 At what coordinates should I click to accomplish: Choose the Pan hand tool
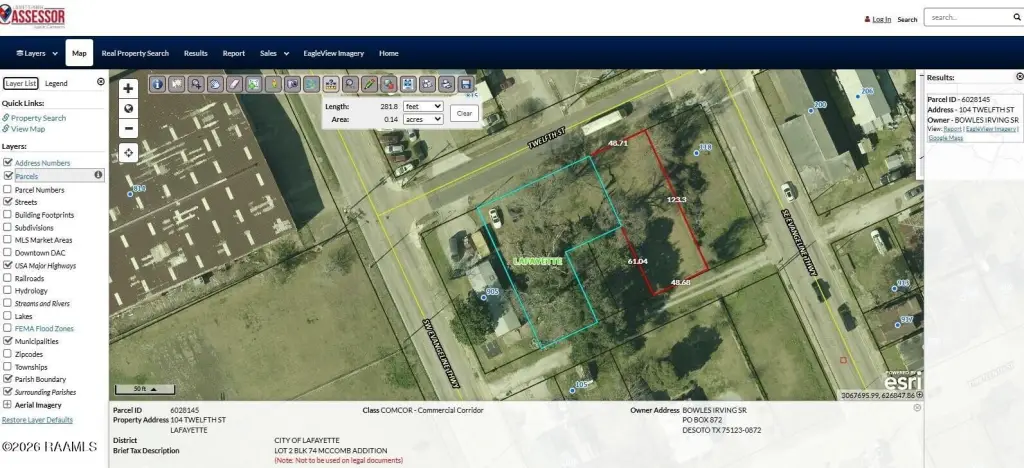click(215, 84)
